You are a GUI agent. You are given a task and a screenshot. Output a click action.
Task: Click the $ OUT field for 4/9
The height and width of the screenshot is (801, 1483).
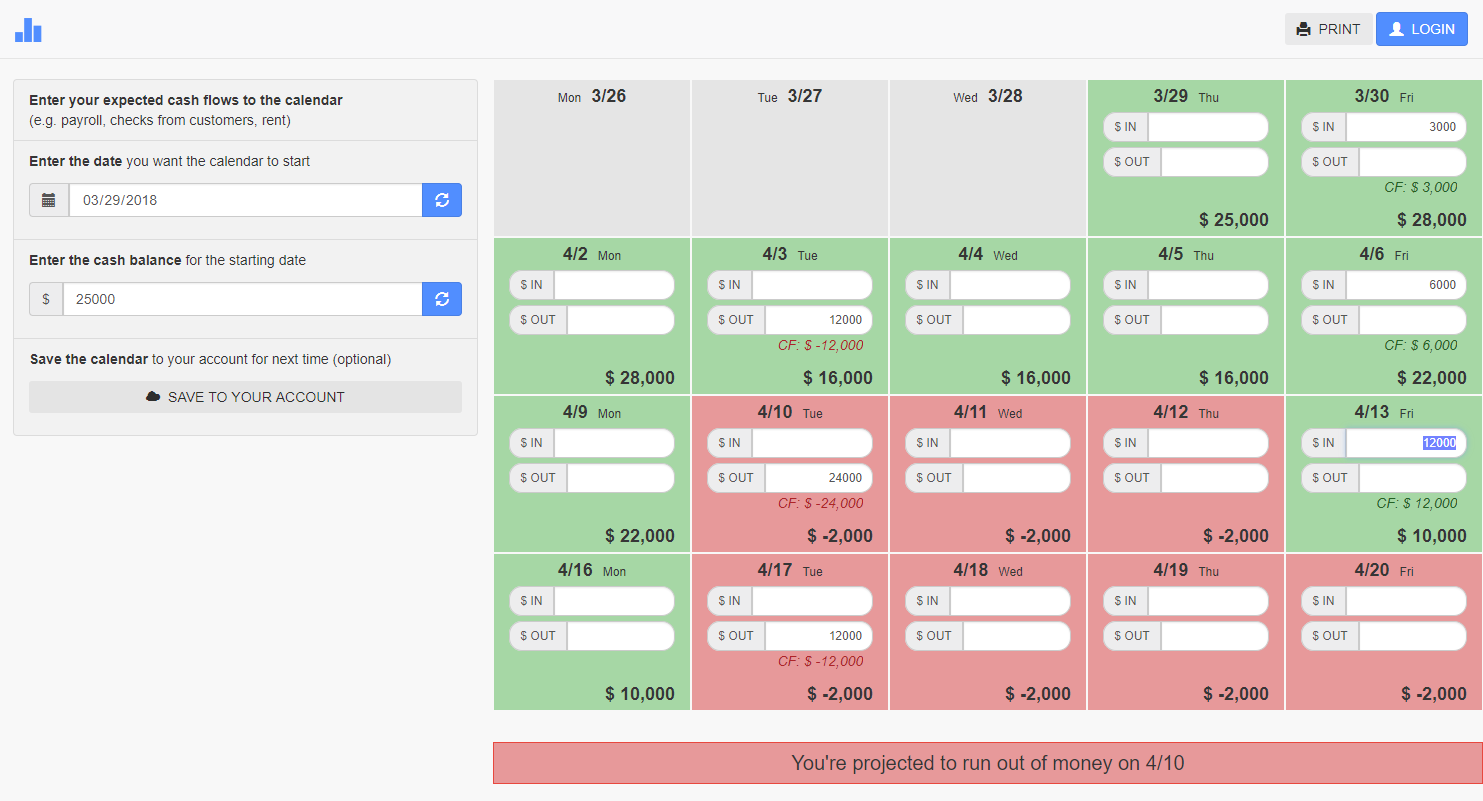click(620, 478)
